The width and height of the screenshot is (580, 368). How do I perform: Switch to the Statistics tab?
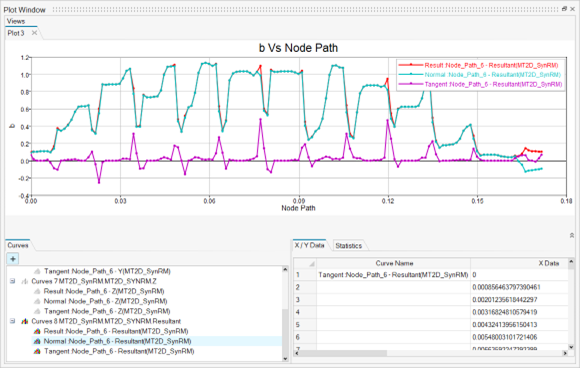point(348,246)
